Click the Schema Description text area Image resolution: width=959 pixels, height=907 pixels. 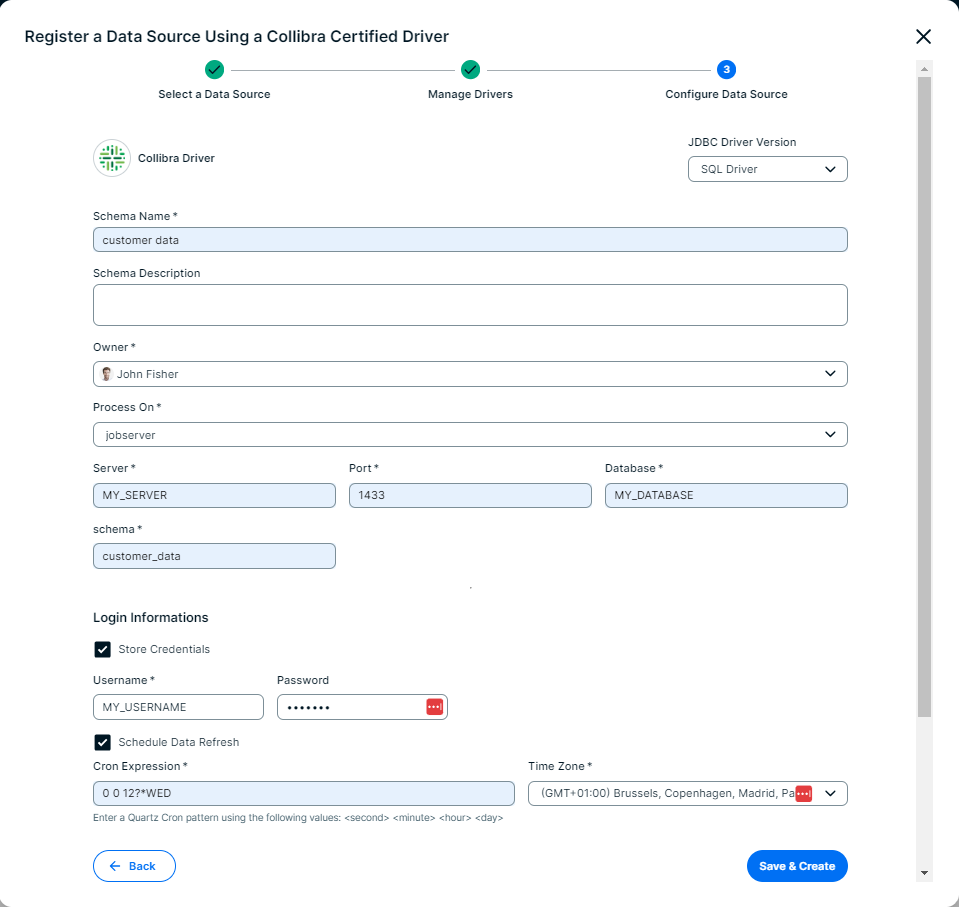470,305
